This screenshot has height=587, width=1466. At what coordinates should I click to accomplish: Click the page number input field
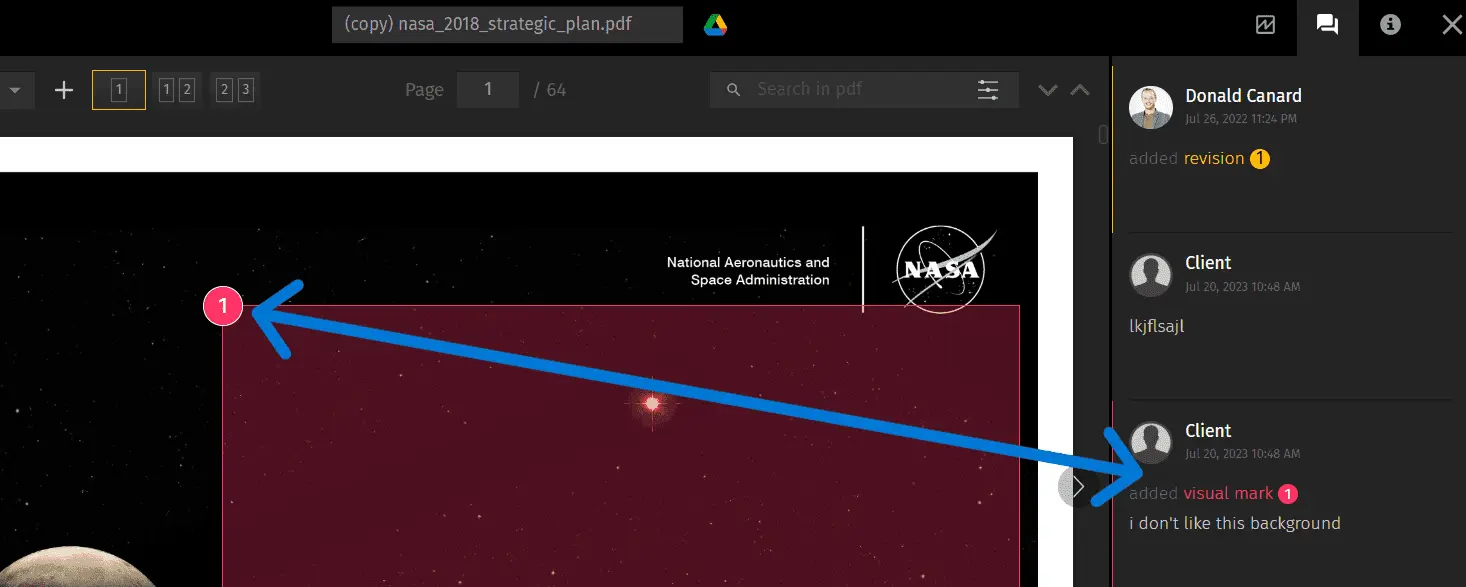click(487, 89)
